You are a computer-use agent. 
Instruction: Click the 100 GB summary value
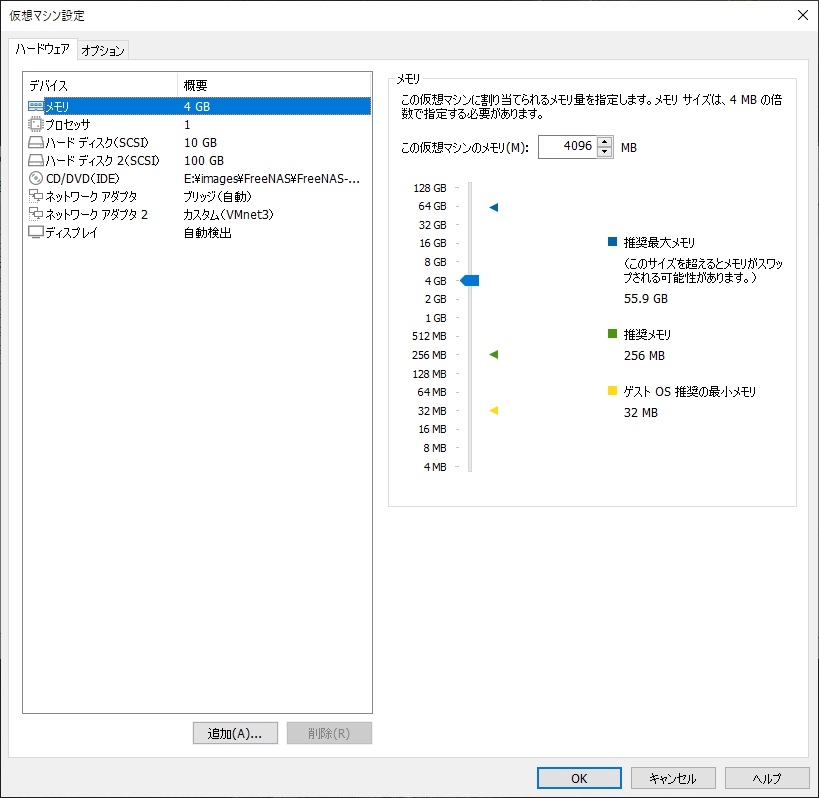coord(204,160)
